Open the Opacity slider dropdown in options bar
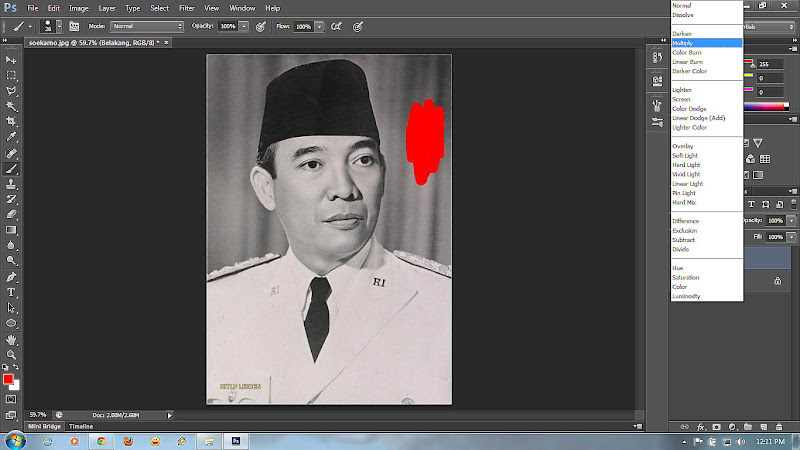 tap(244, 26)
